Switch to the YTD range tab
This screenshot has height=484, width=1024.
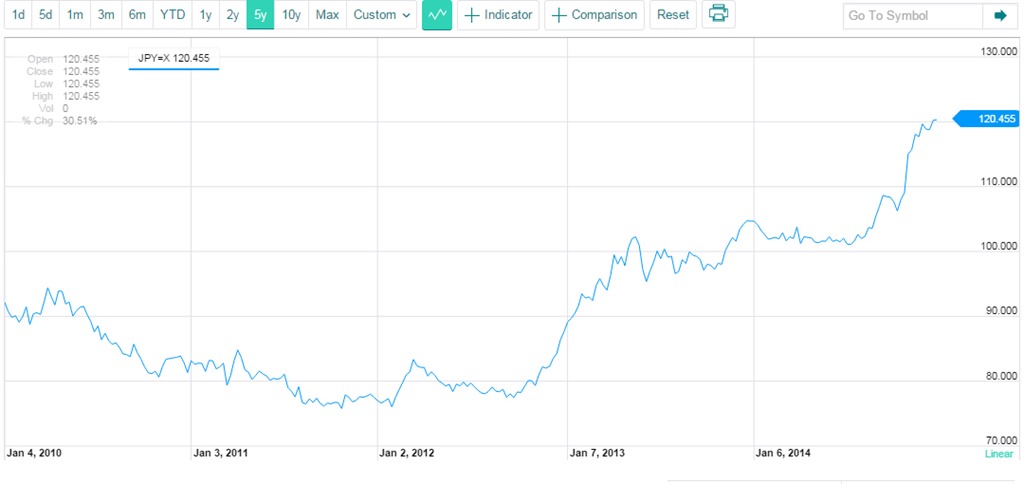172,15
